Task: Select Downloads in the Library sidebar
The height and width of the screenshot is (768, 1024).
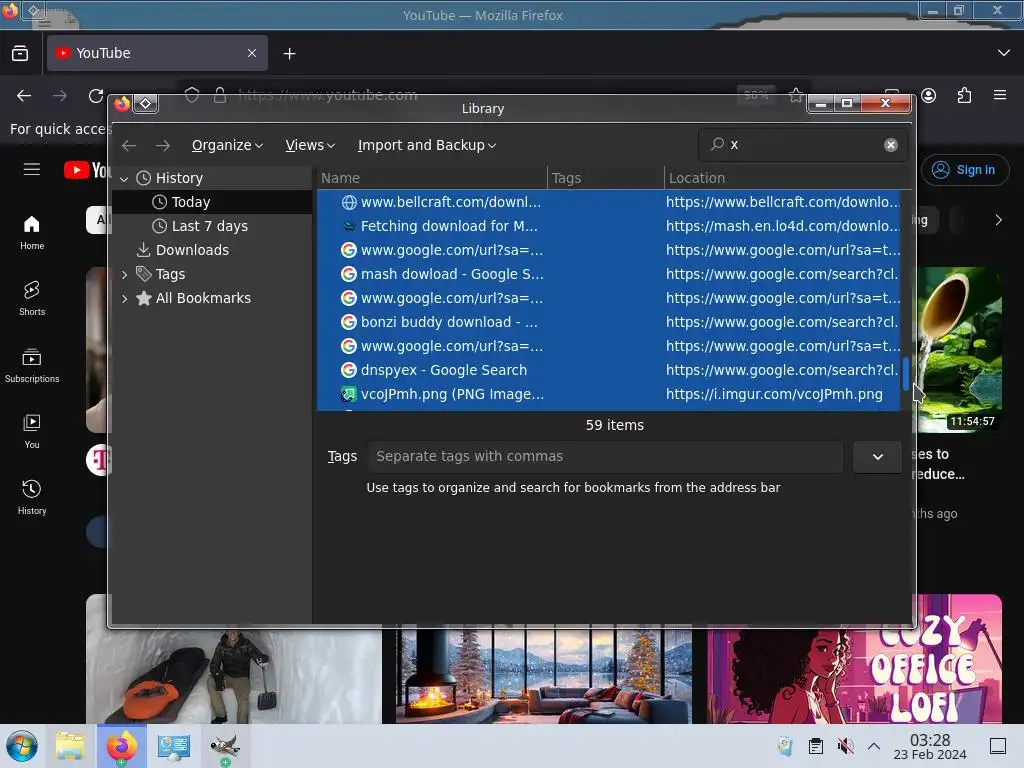Action: [x=212, y=250]
